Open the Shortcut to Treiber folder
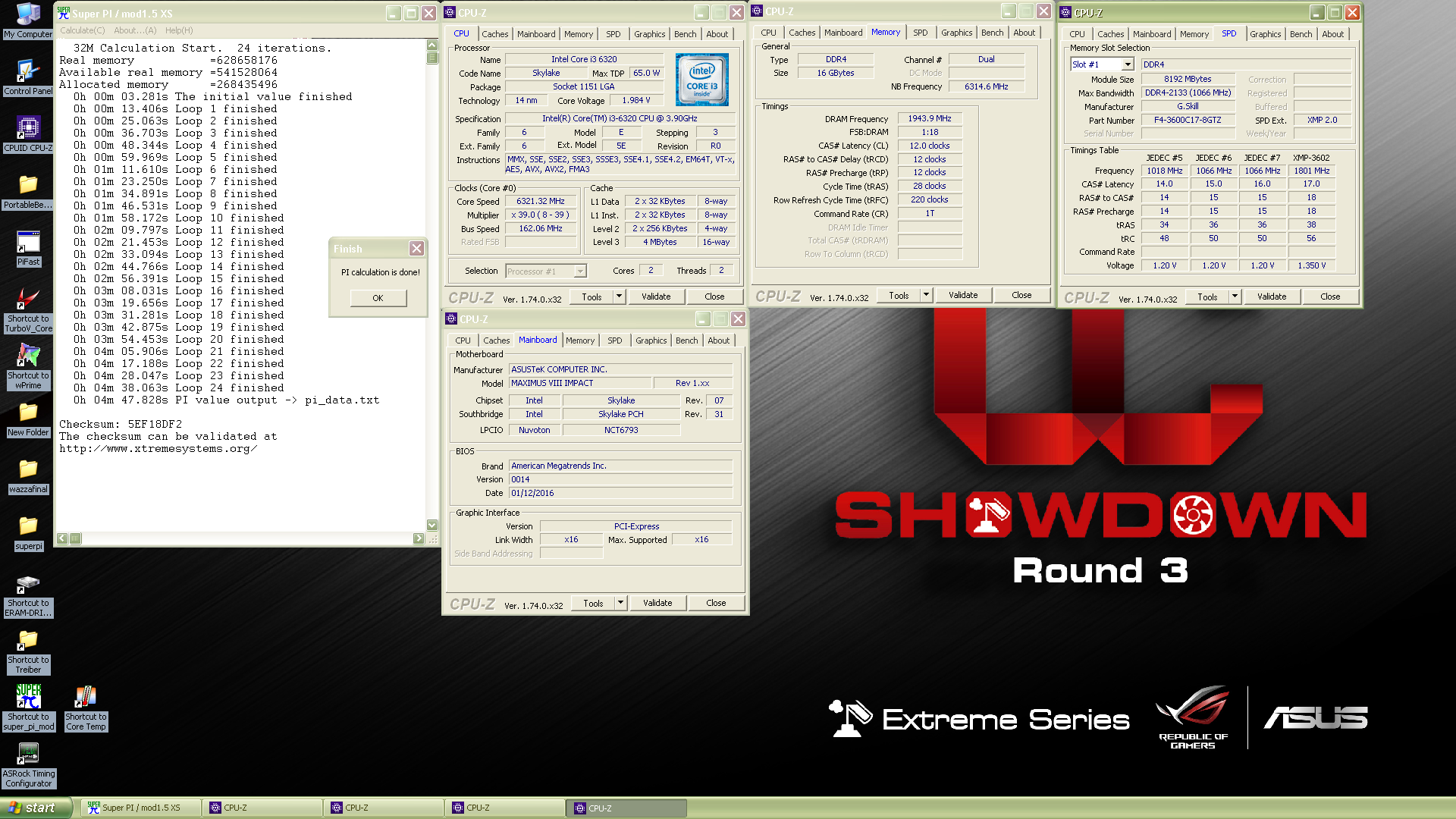The height and width of the screenshot is (819, 1456). 28,651
